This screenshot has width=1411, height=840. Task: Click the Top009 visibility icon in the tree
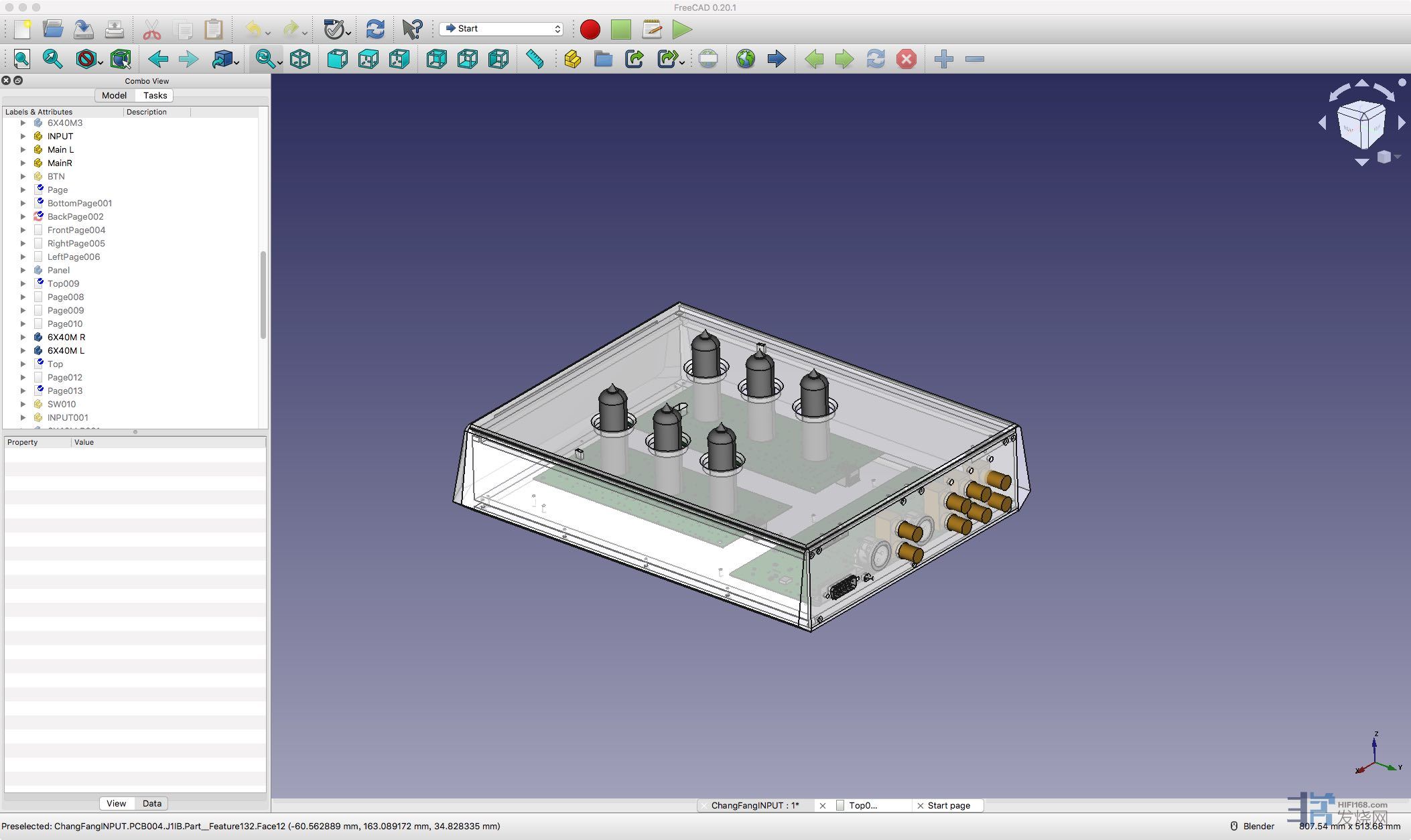click(x=38, y=283)
